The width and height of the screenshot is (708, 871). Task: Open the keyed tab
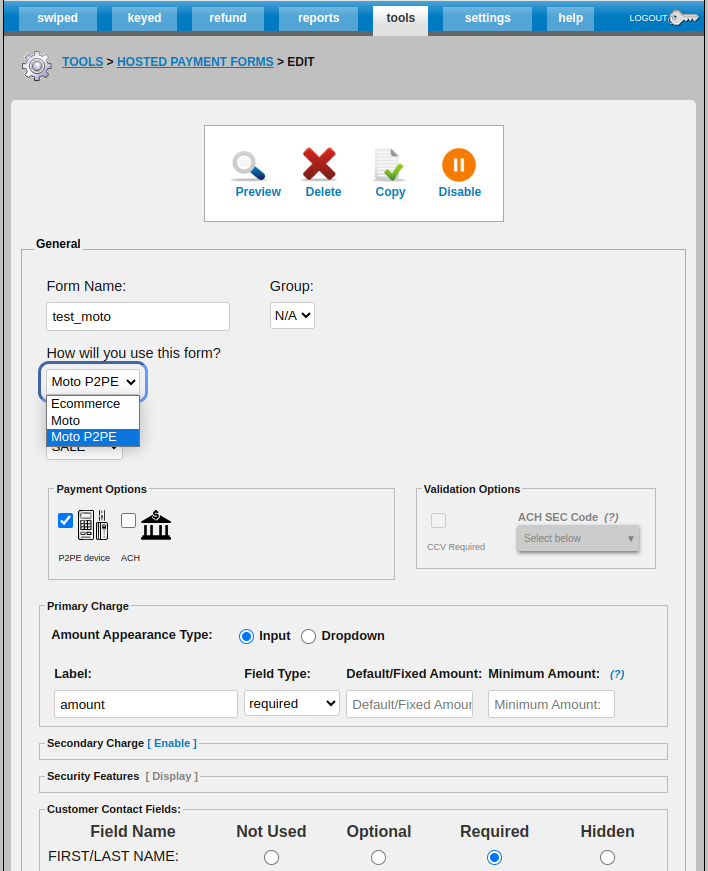point(144,18)
